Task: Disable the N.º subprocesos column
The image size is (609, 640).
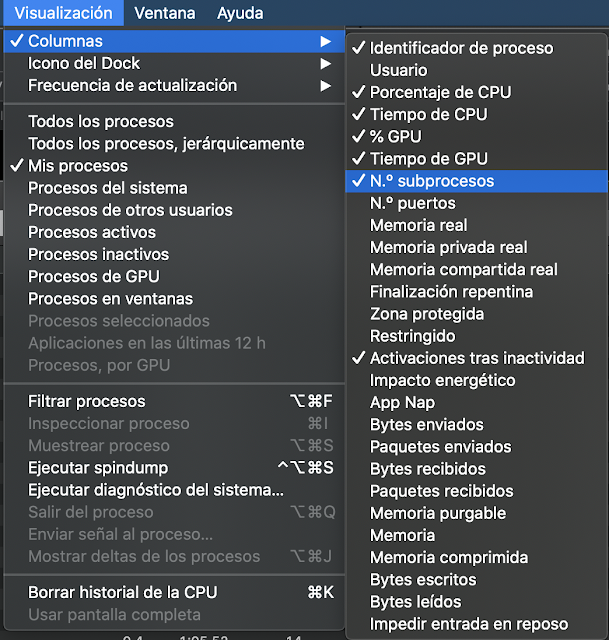Action: tap(432, 181)
